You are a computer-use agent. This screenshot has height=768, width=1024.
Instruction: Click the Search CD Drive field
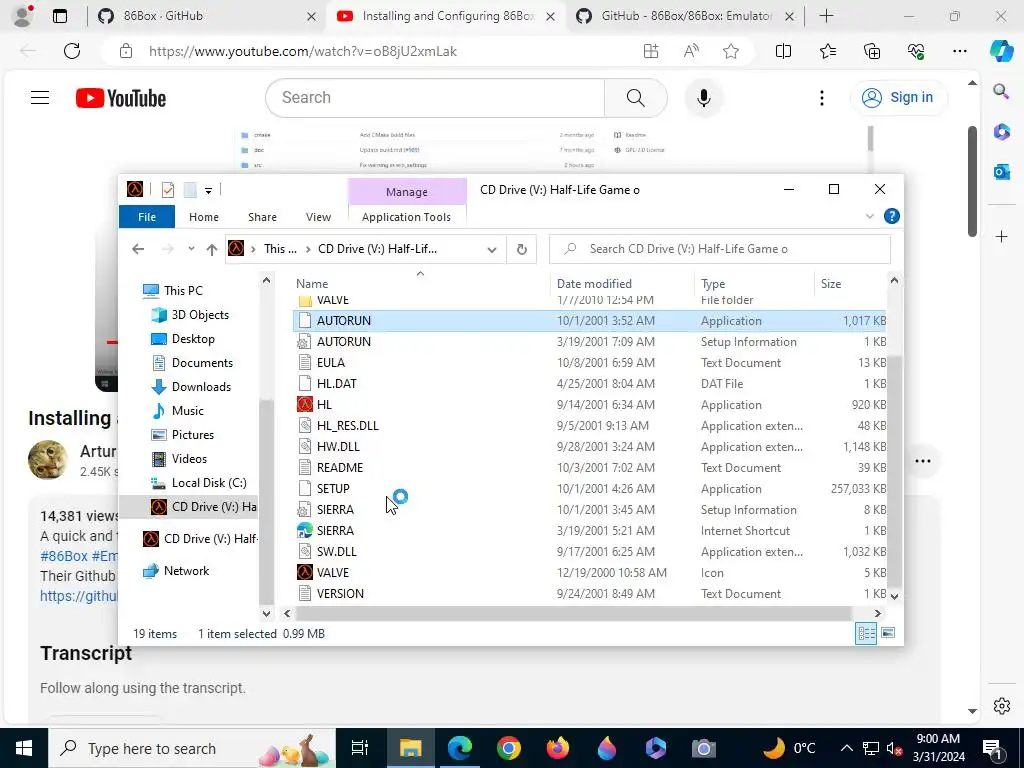pos(720,249)
